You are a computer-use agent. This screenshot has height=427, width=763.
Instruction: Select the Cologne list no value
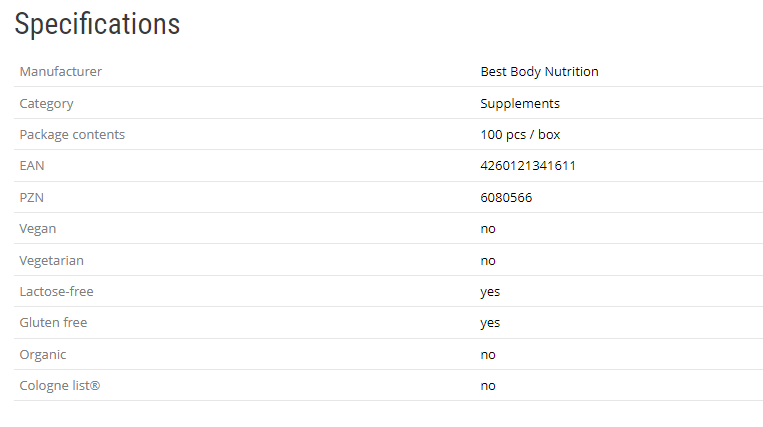(488, 386)
